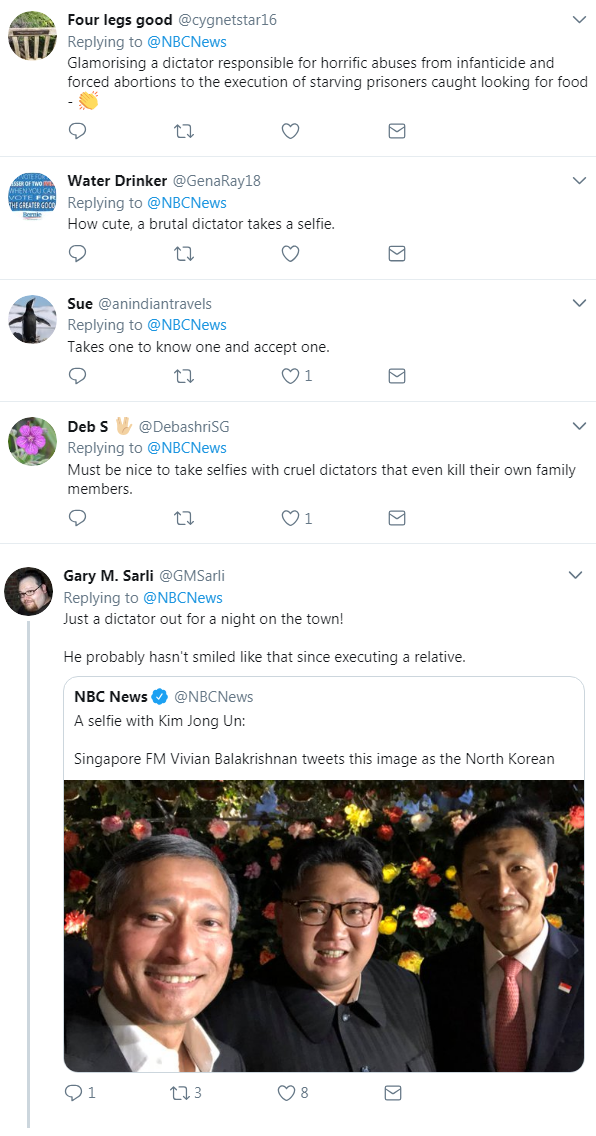Open Gary M. Sarli's profile name

pyautogui.click(x=108, y=576)
